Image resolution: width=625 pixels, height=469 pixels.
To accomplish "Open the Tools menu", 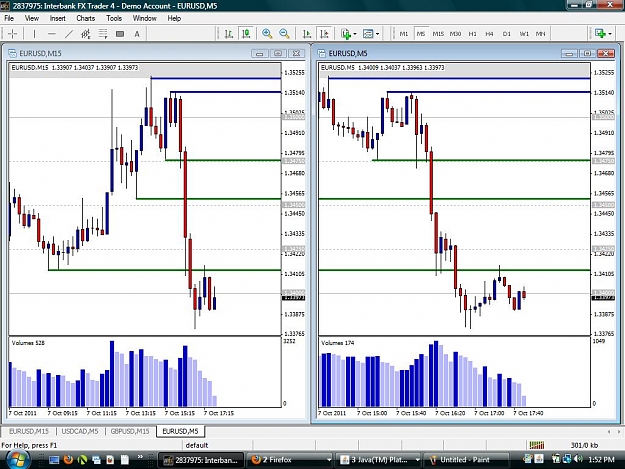I will point(114,18).
